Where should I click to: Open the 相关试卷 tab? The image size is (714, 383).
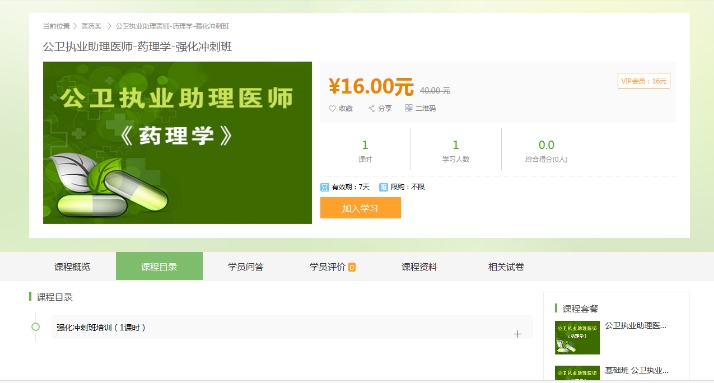tap(506, 267)
